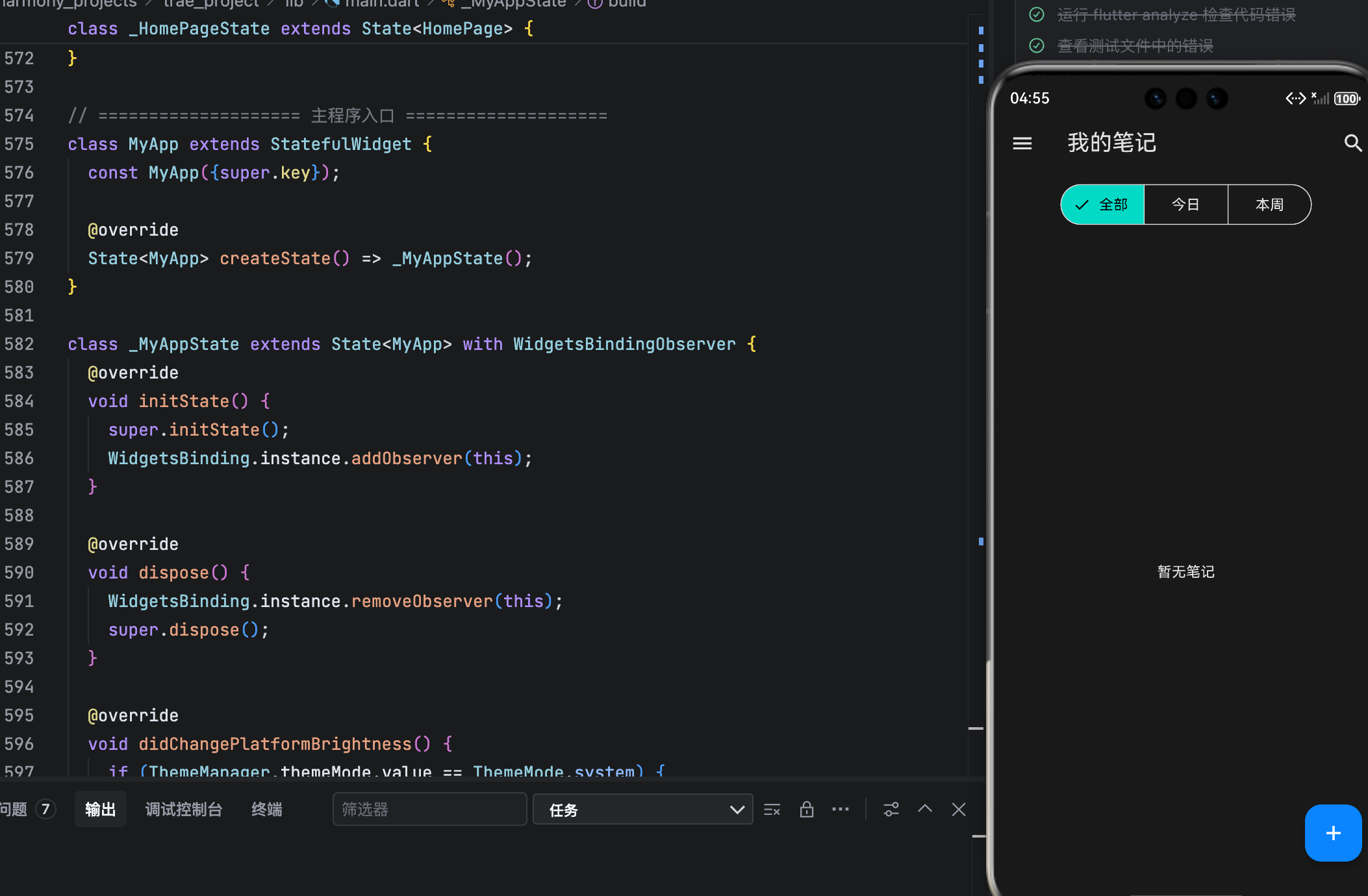The width and height of the screenshot is (1368, 896).
Task: Switch to the 终端 tab
Action: (x=266, y=810)
